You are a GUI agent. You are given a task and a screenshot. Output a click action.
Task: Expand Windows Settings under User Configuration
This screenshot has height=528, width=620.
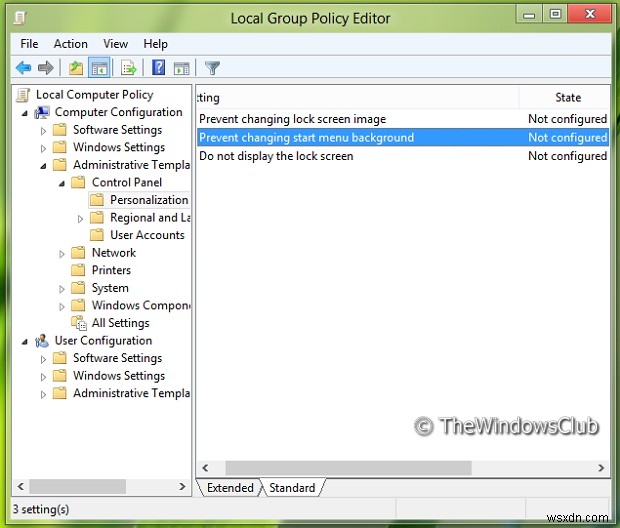[43, 377]
